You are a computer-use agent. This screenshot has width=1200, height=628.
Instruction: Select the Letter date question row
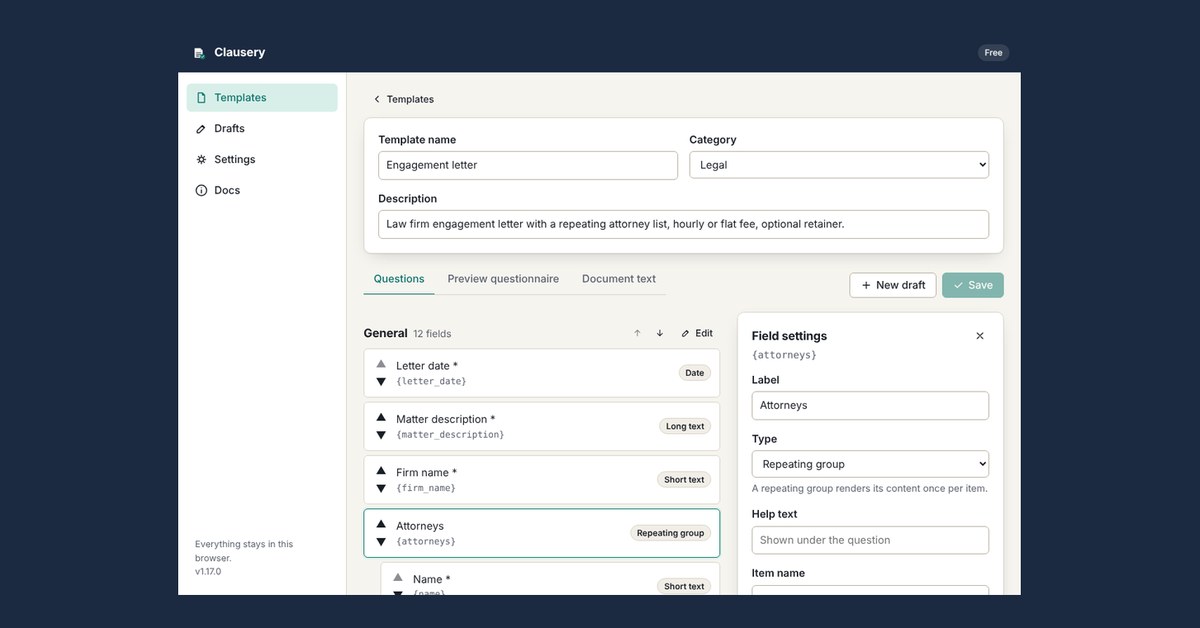(x=542, y=373)
